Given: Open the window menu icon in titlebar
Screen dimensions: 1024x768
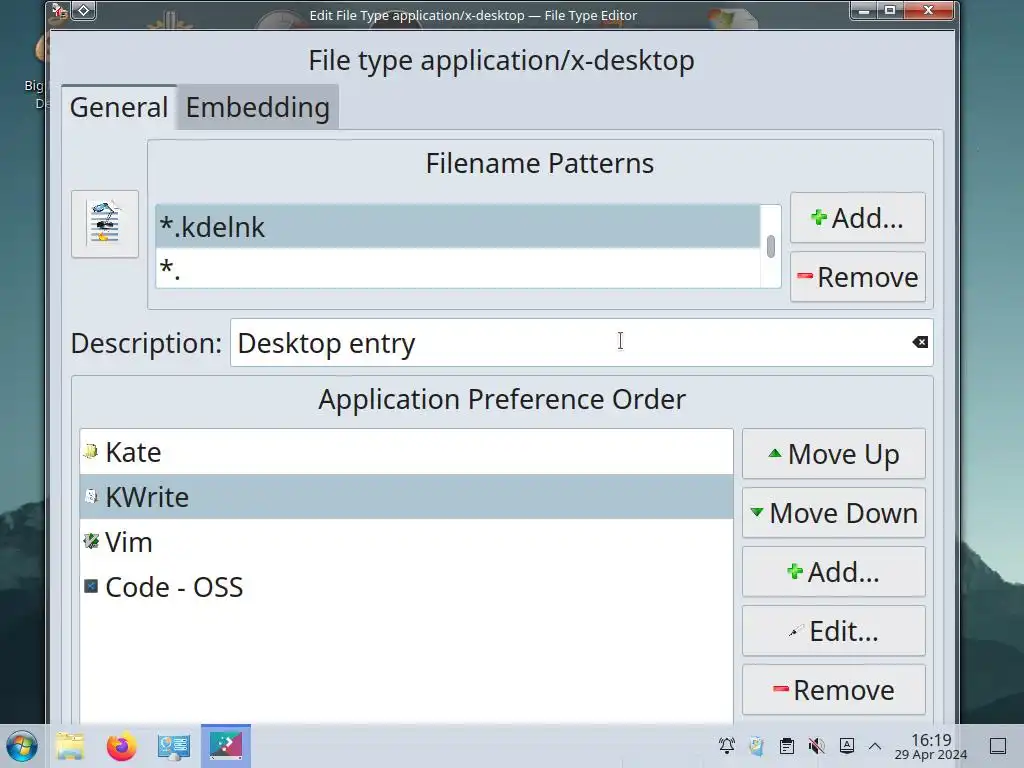Looking at the screenshot, I should (59, 10).
